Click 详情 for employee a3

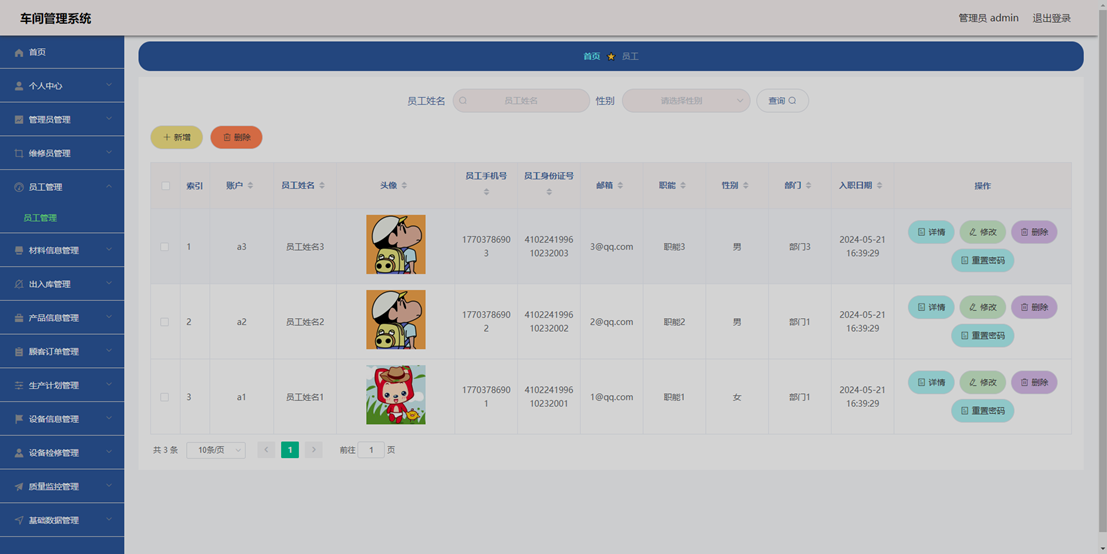[x=931, y=232]
